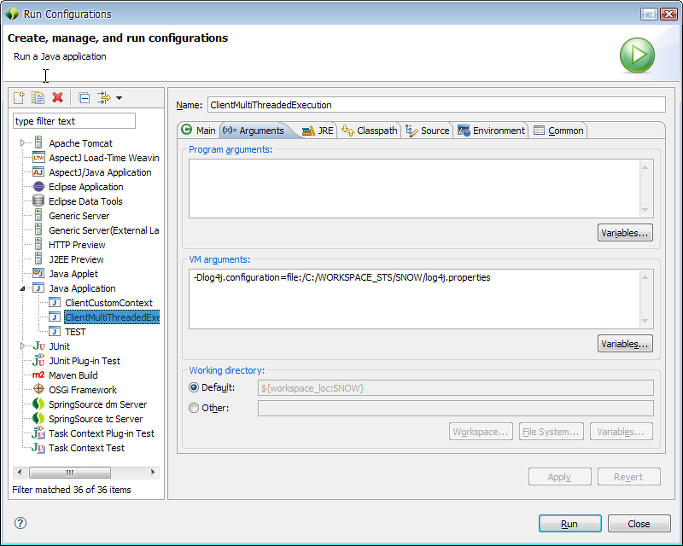Select Default working directory radio button
Image resolution: width=683 pixels, height=546 pixels.
(193, 387)
